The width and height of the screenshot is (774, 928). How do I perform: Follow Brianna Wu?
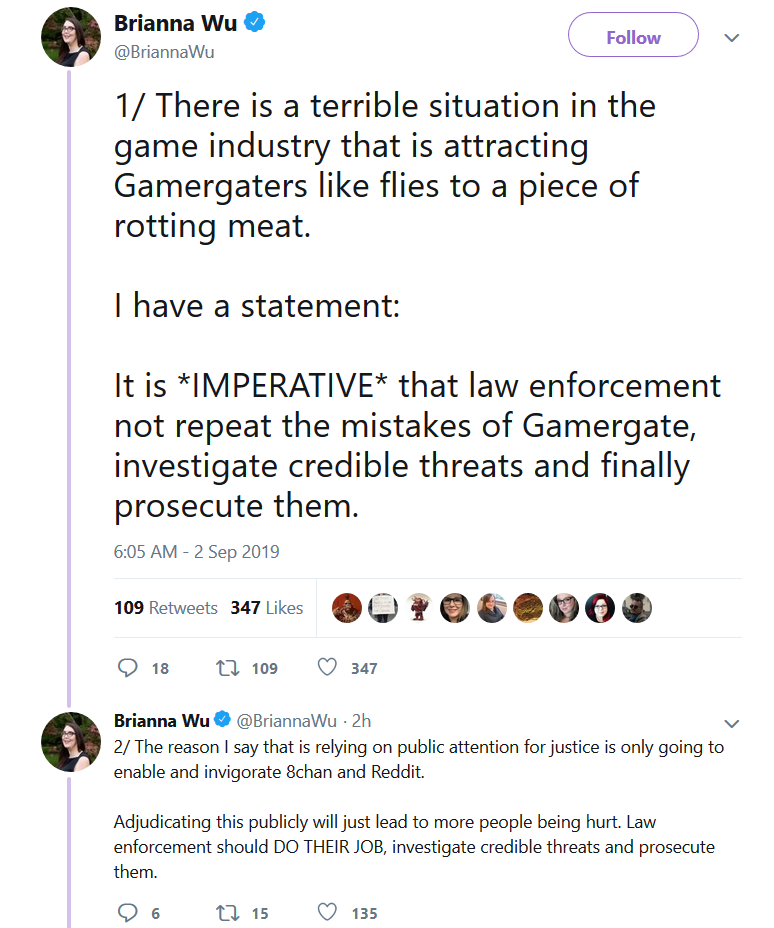(633, 35)
